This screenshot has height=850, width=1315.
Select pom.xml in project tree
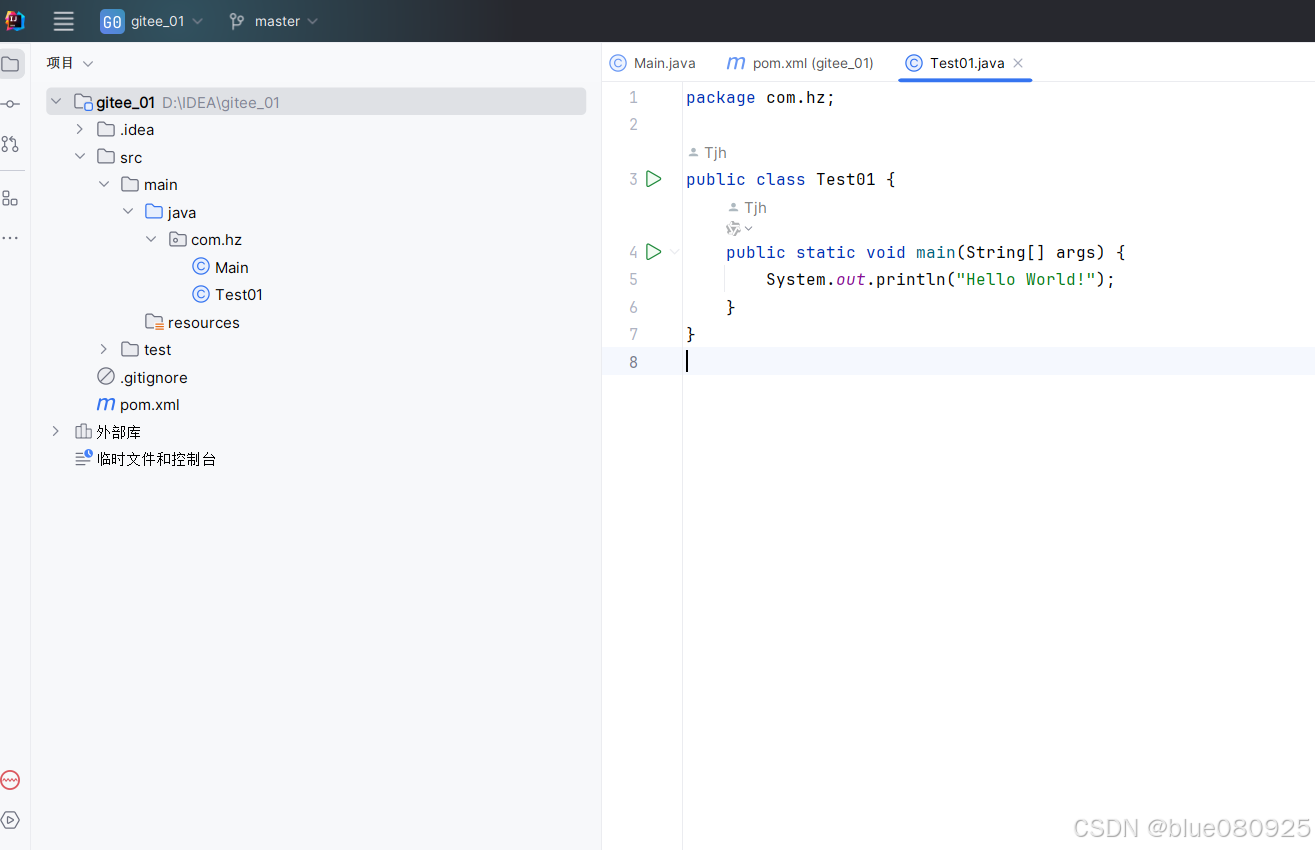(150, 404)
